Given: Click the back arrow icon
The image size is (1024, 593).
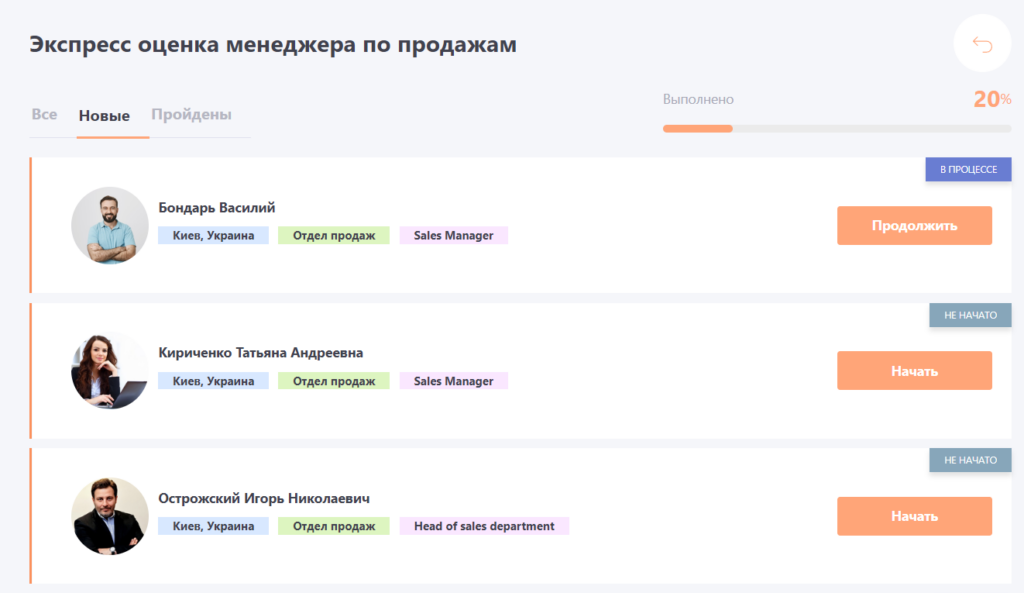Looking at the screenshot, I should click(982, 44).
